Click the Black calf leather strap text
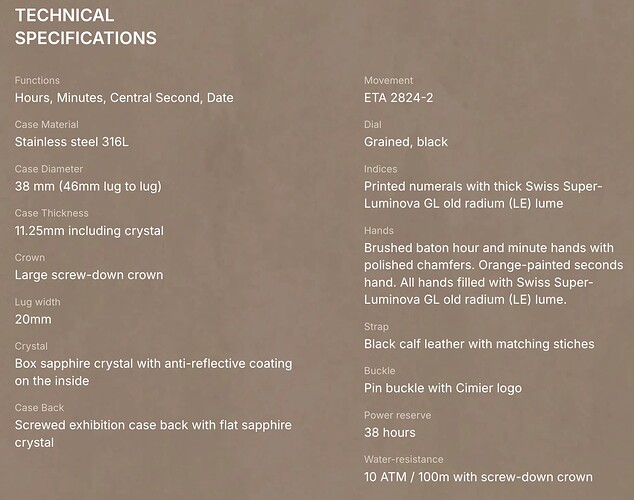The image size is (634, 500). (479, 344)
